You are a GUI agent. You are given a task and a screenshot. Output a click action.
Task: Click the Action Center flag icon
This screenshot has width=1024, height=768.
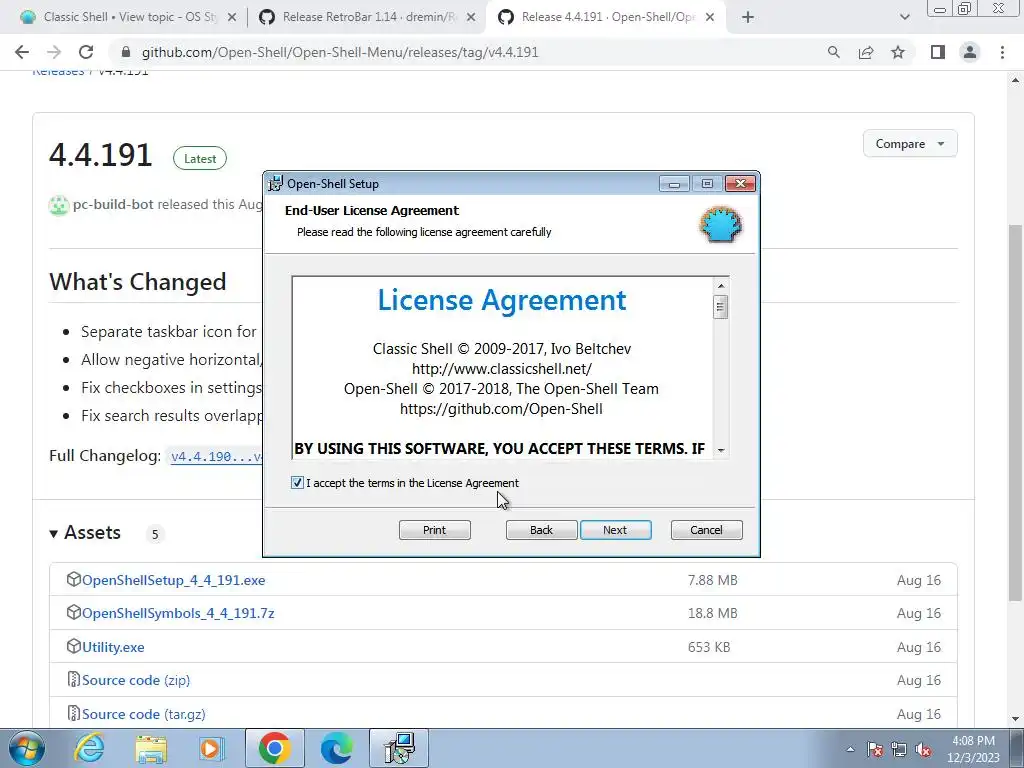tap(875, 750)
